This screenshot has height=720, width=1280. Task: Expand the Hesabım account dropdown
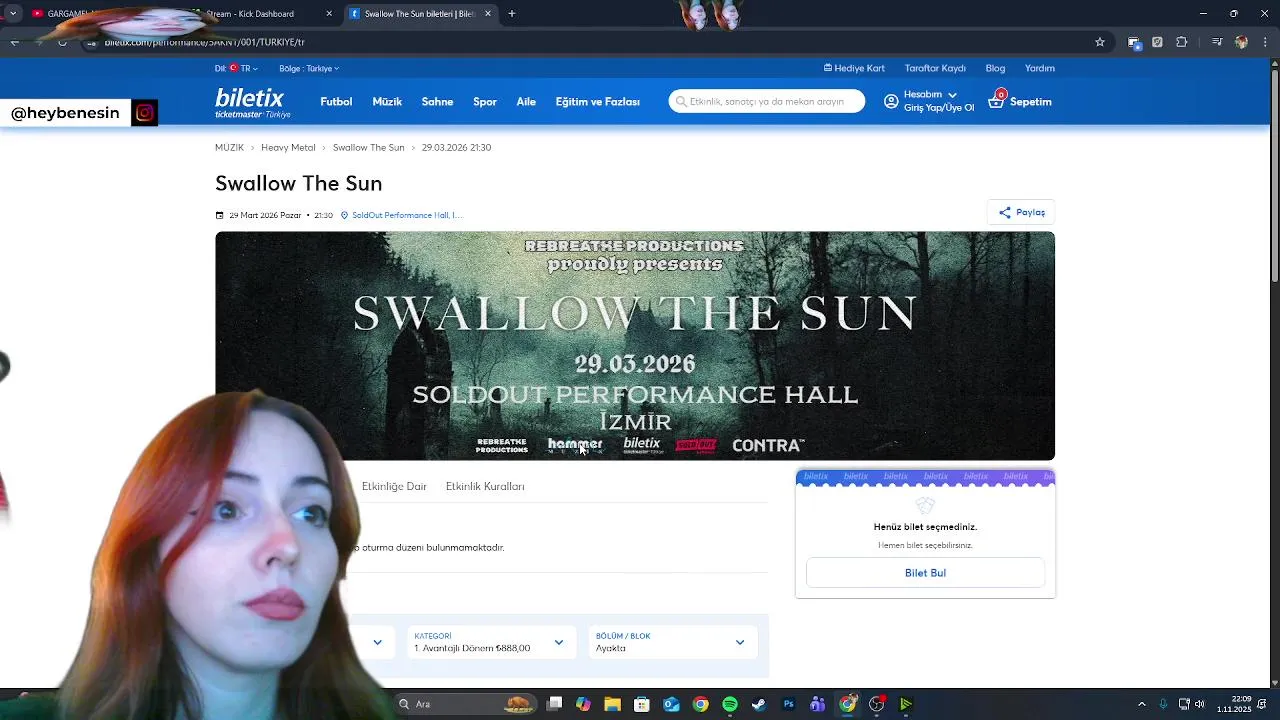coord(930,94)
